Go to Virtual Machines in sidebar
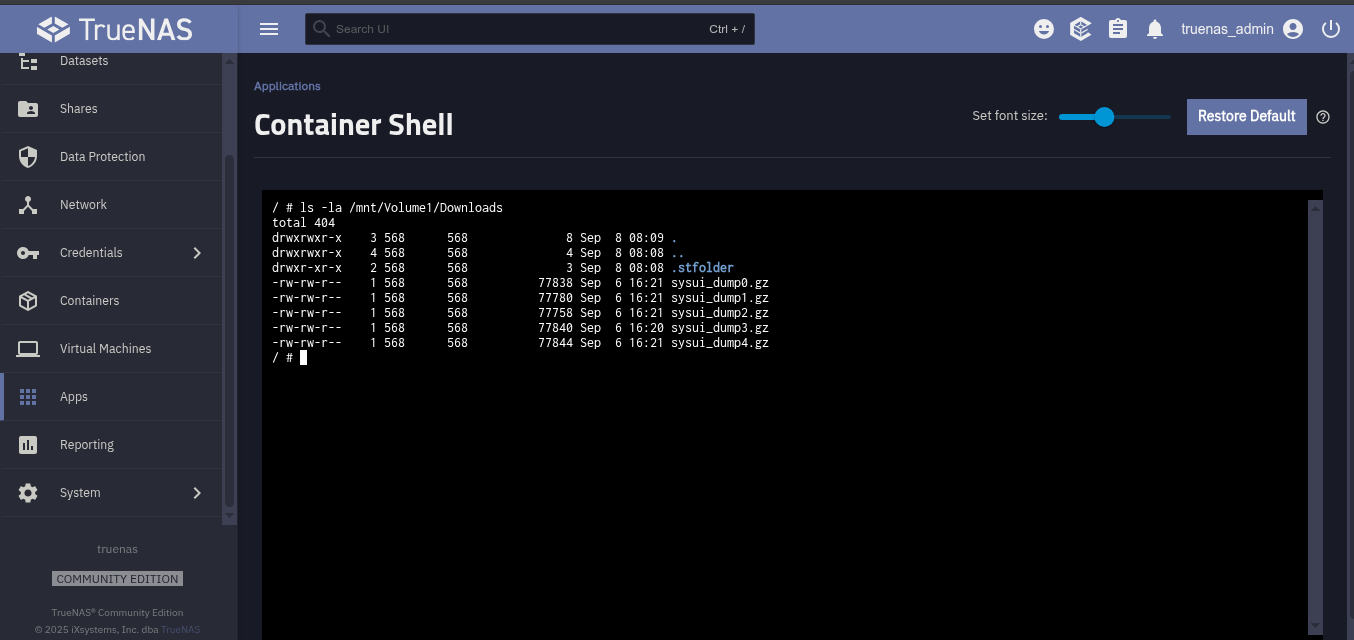The width and height of the screenshot is (1354, 640). (105, 349)
